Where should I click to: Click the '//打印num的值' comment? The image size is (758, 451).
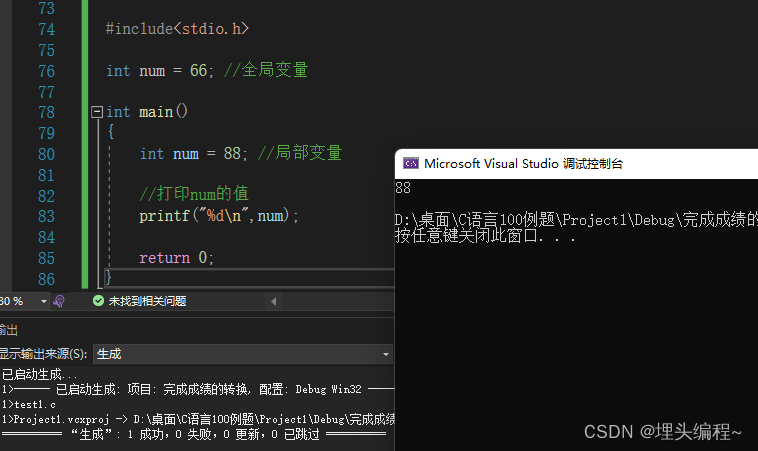coord(194,194)
